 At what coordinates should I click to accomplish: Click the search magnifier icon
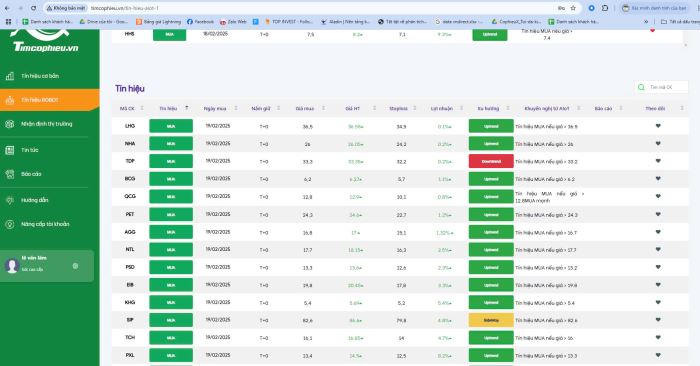click(x=641, y=87)
